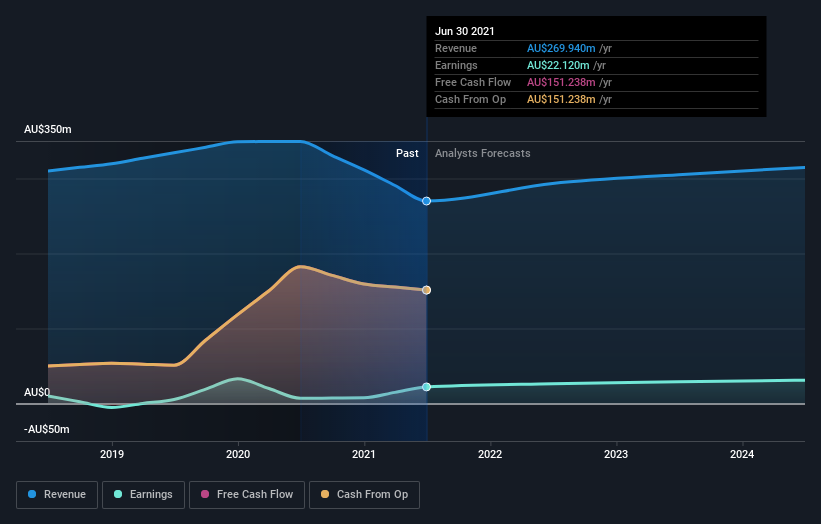Click the -AU$50m y-axis label
This screenshot has width=821, height=524.
tap(47, 429)
